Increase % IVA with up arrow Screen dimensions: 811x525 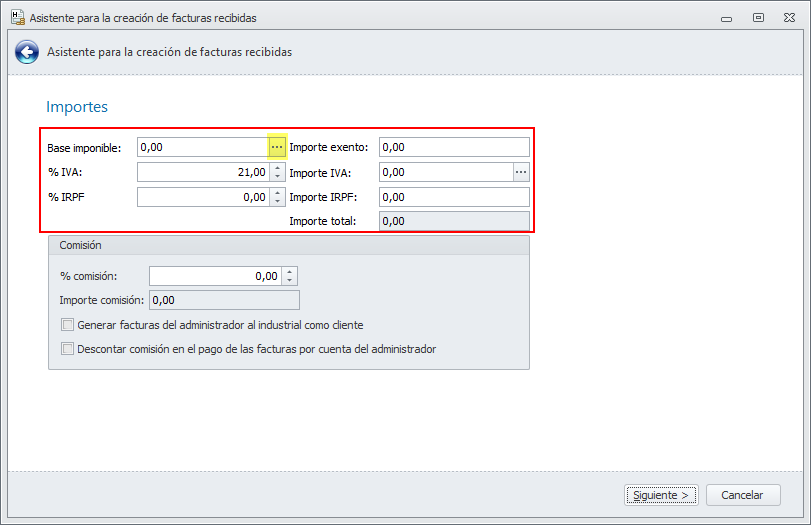278,168
